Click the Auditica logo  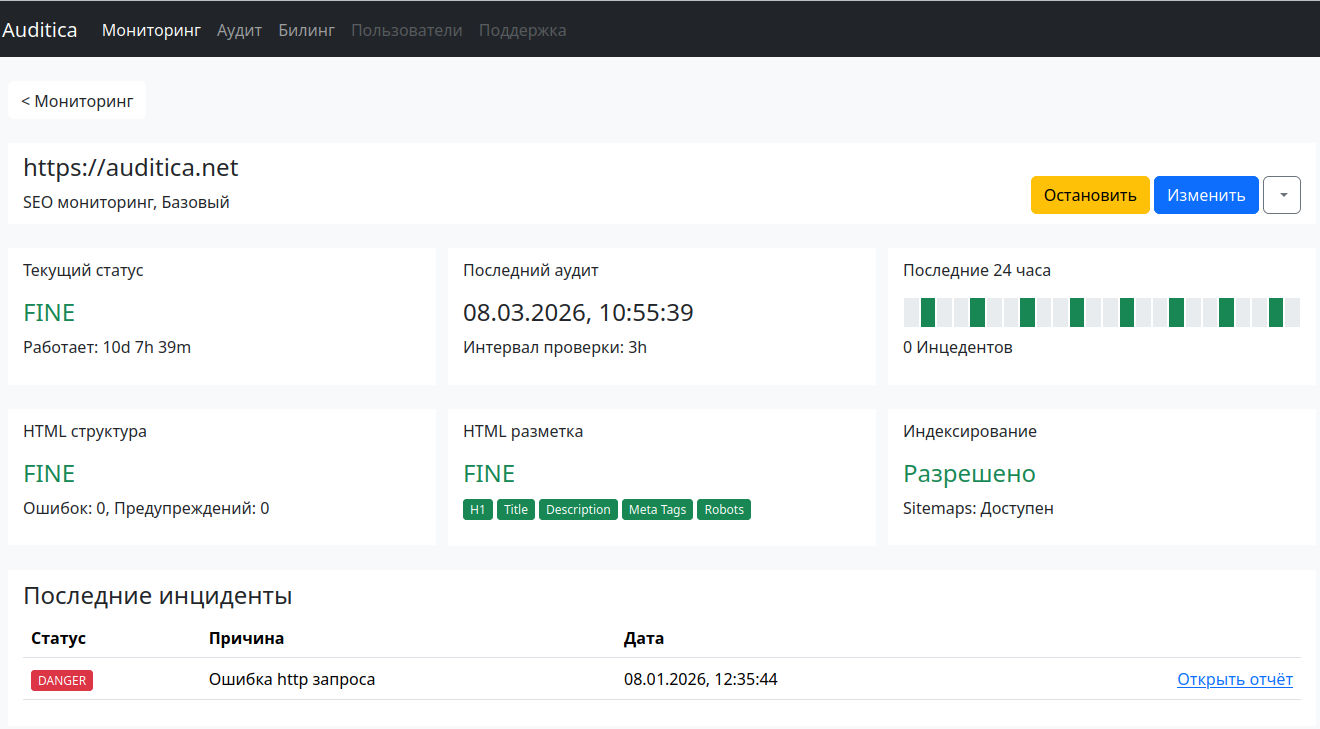[x=40, y=29]
